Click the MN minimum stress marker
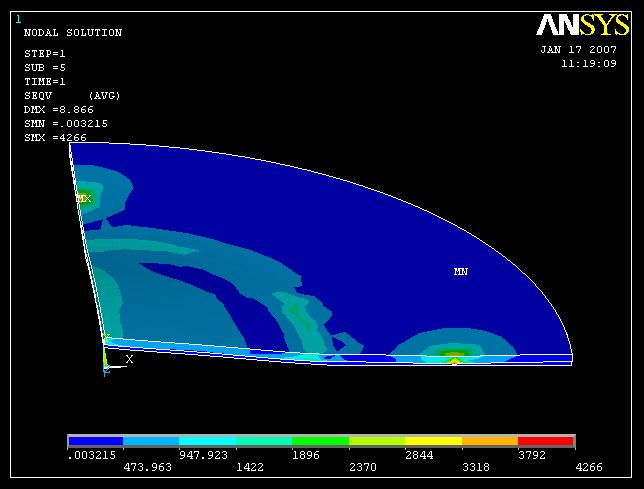Image resolution: width=644 pixels, height=489 pixels. pyautogui.click(x=460, y=271)
